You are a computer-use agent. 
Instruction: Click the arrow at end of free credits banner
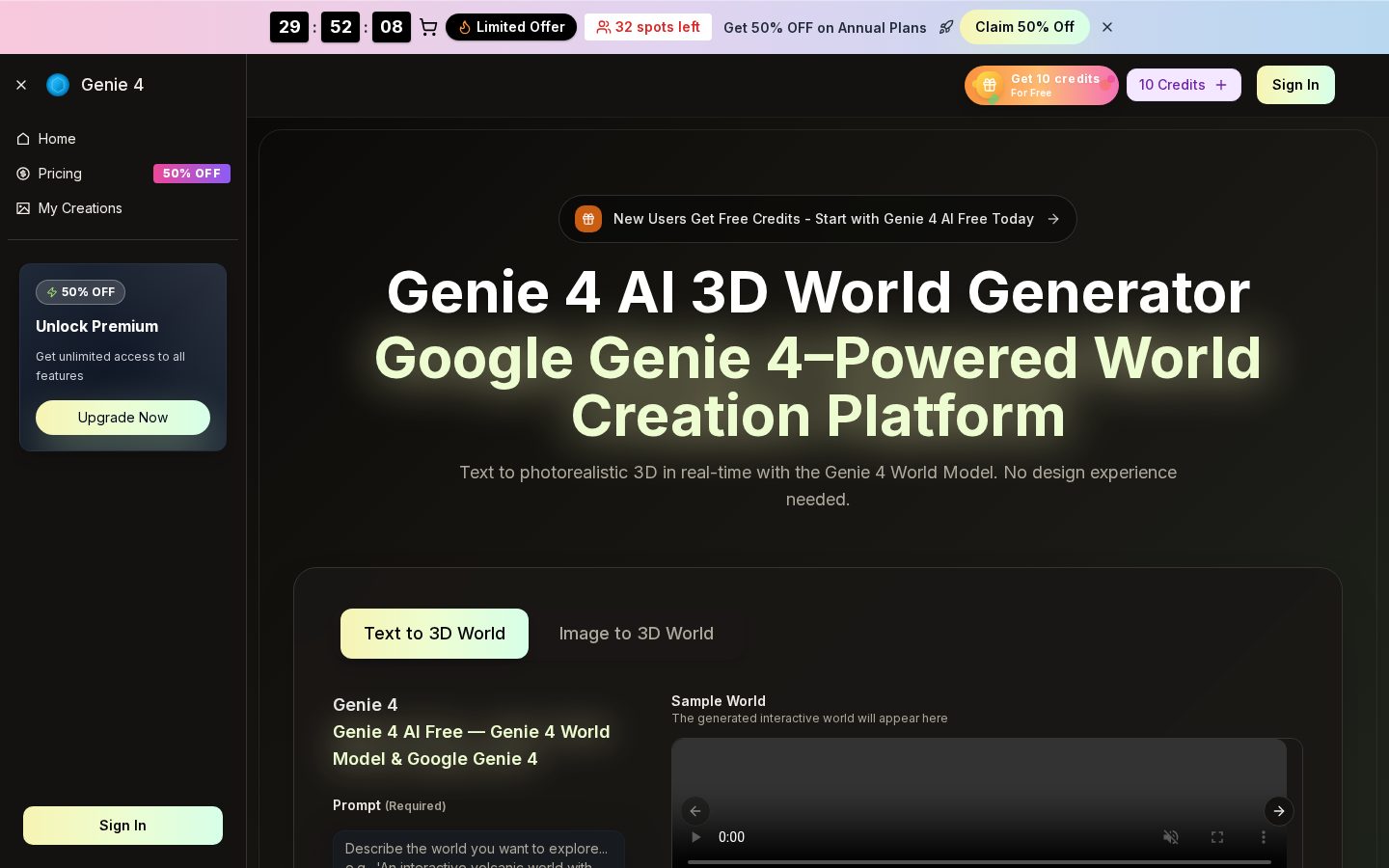[x=1053, y=219]
